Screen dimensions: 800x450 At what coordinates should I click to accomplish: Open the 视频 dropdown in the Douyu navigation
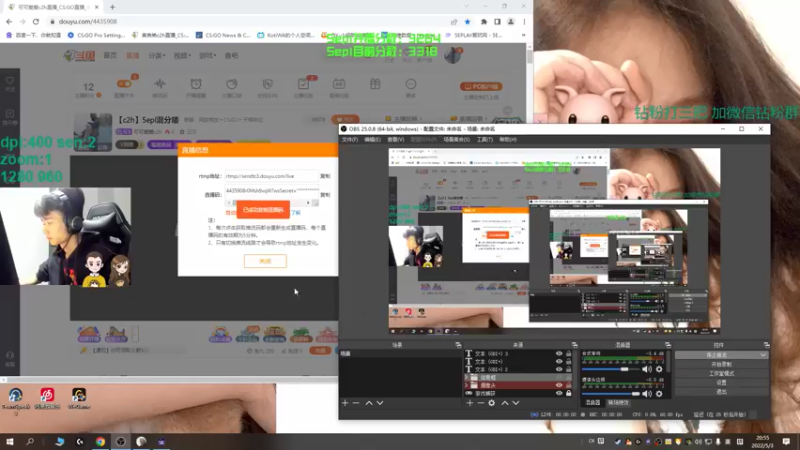182,56
